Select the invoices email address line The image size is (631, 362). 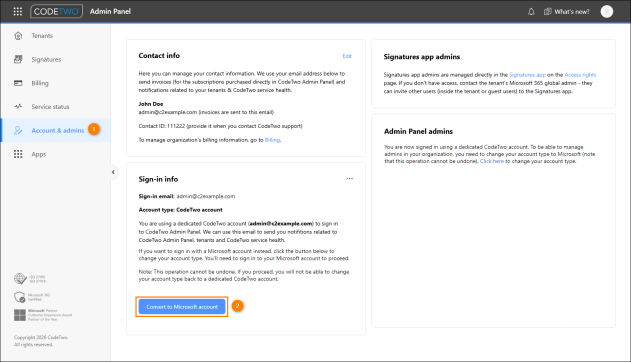(x=206, y=112)
